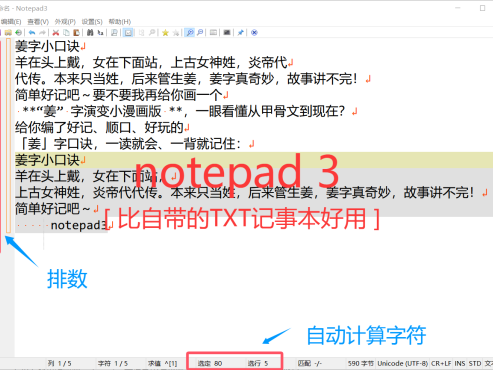Click the 字符 1/5 status field
Viewport: 493px width, 370px height.
(113, 363)
